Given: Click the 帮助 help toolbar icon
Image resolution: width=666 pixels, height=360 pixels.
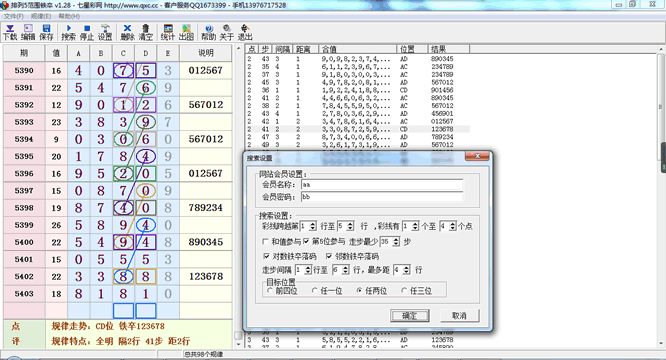Looking at the screenshot, I should tap(208, 32).
